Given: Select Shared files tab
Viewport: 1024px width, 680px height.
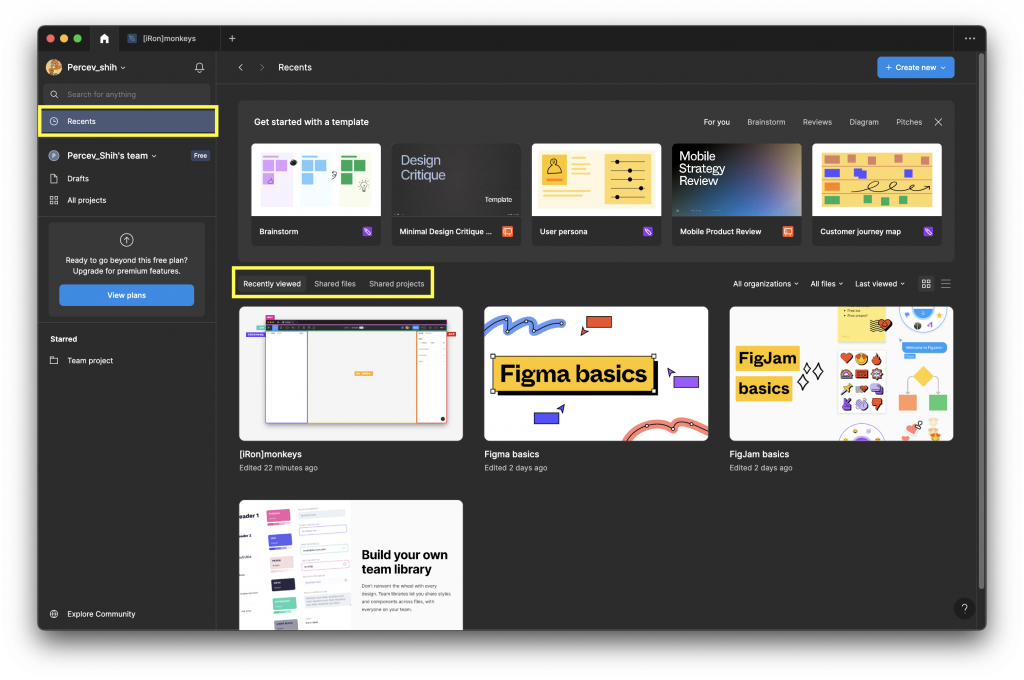Looking at the screenshot, I should [x=335, y=283].
